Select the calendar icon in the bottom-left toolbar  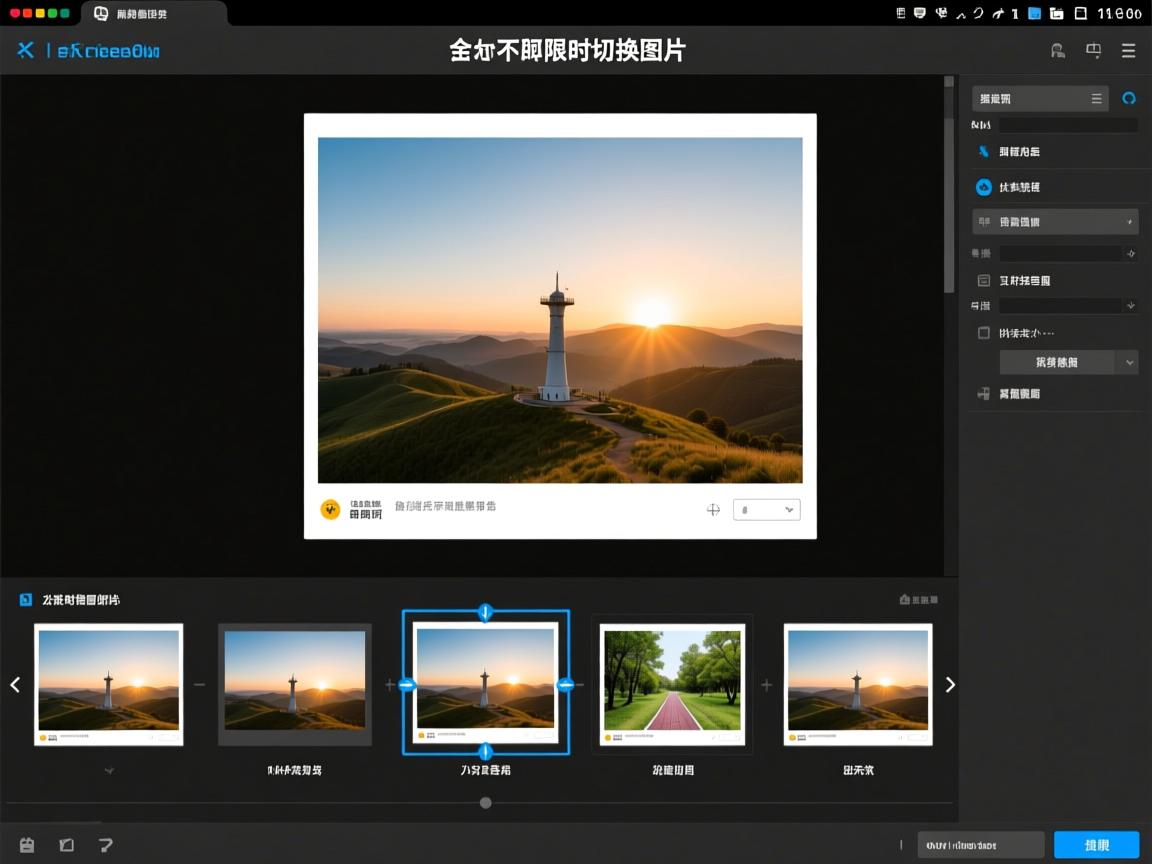point(25,845)
